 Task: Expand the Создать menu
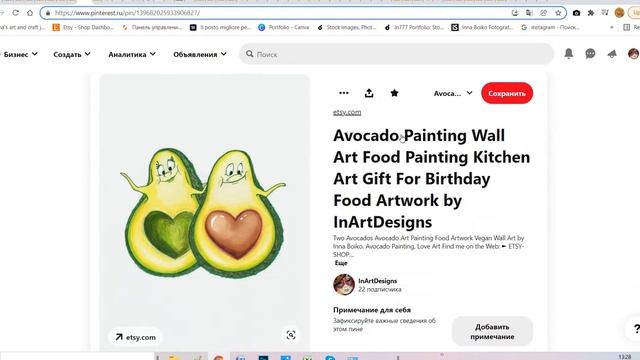(x=72, y=54)
